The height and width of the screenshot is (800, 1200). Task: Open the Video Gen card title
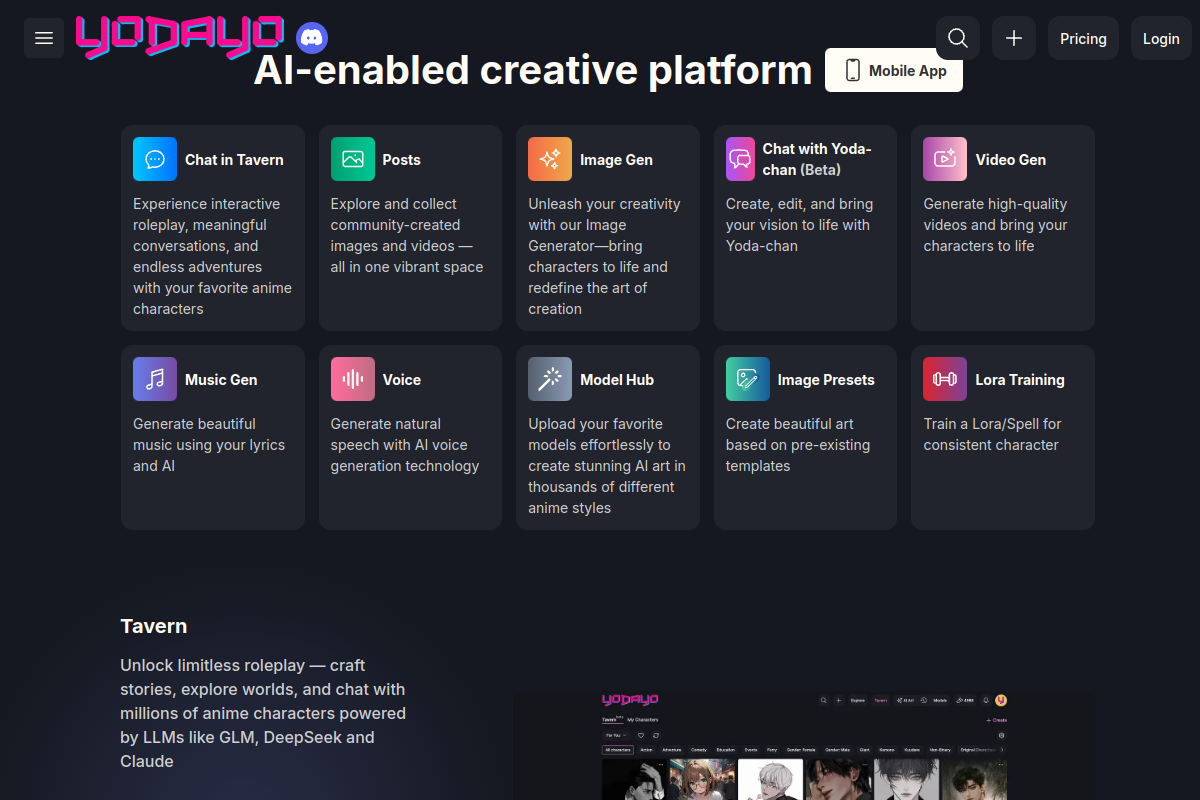pos(1011,159)
